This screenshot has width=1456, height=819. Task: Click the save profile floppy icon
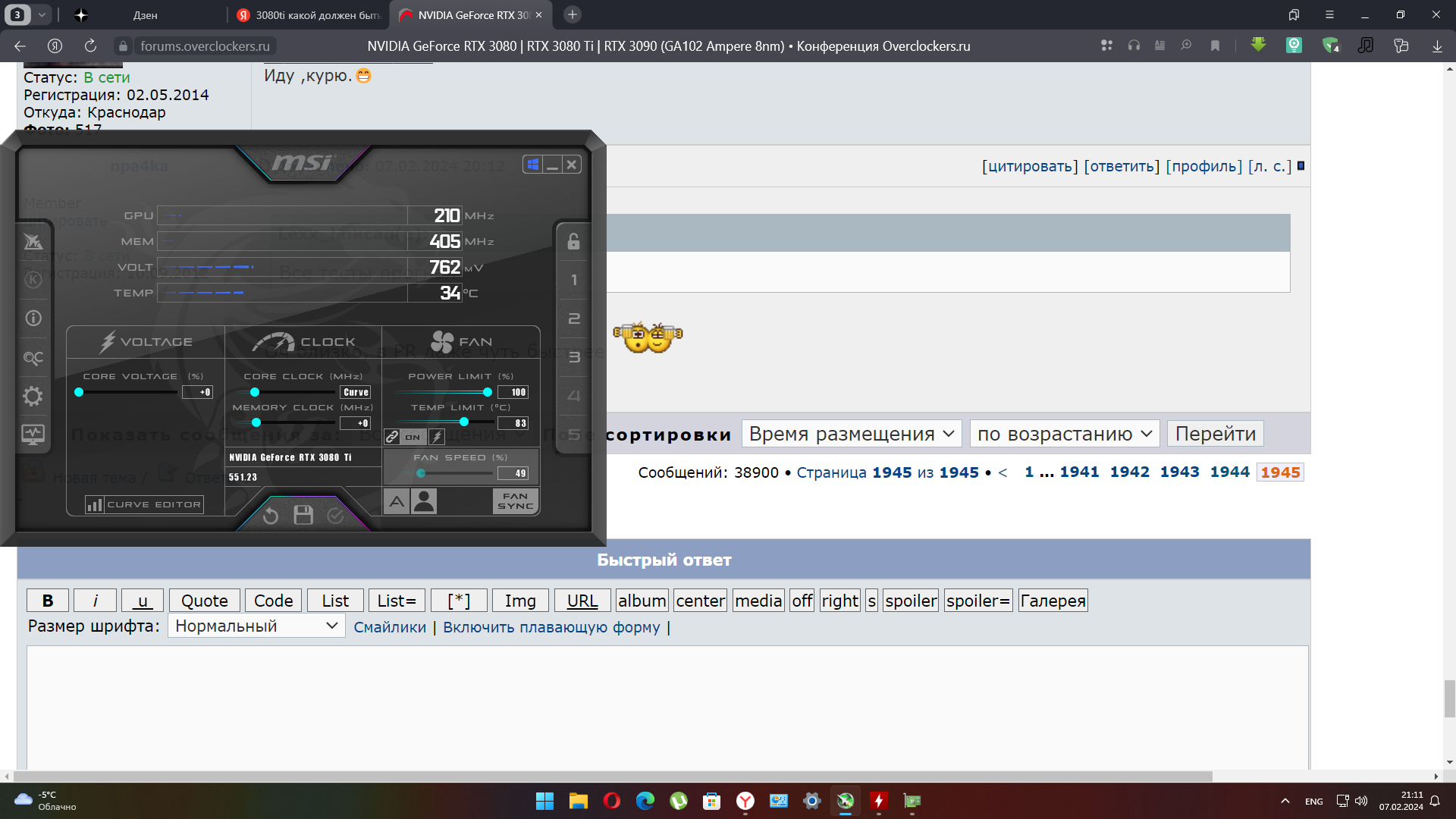303,516
